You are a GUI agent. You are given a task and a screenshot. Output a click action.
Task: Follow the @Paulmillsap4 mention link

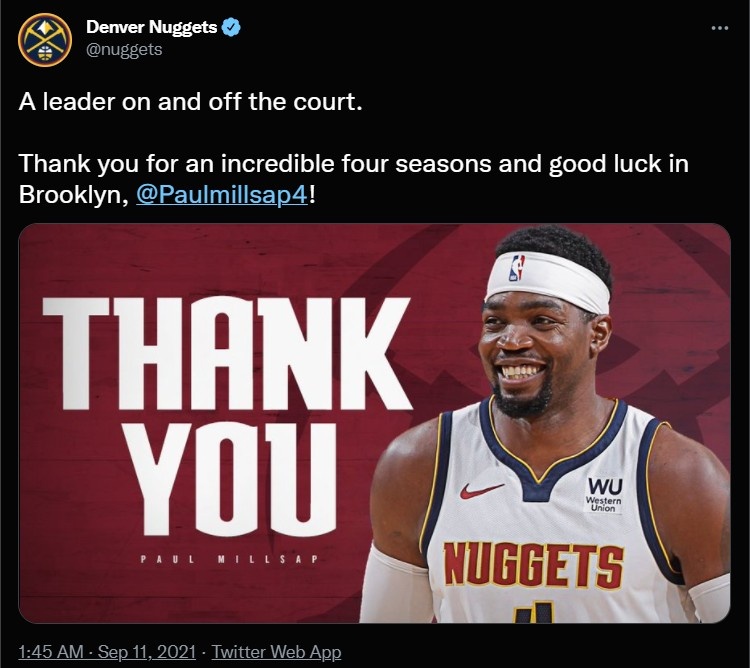[x=222, y=195]
